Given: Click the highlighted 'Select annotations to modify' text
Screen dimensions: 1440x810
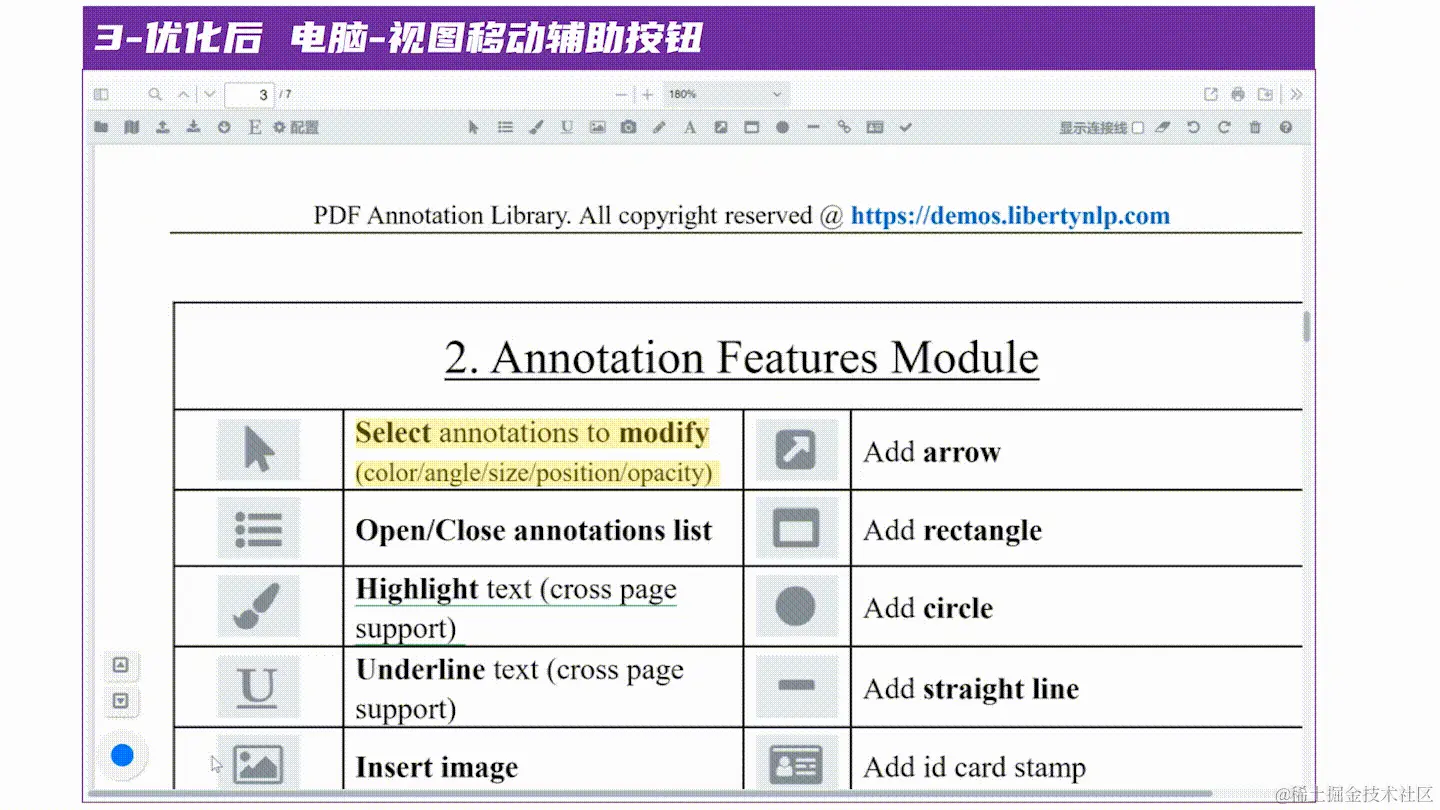Looking at the screenshot, I should (x=533, y=433).
